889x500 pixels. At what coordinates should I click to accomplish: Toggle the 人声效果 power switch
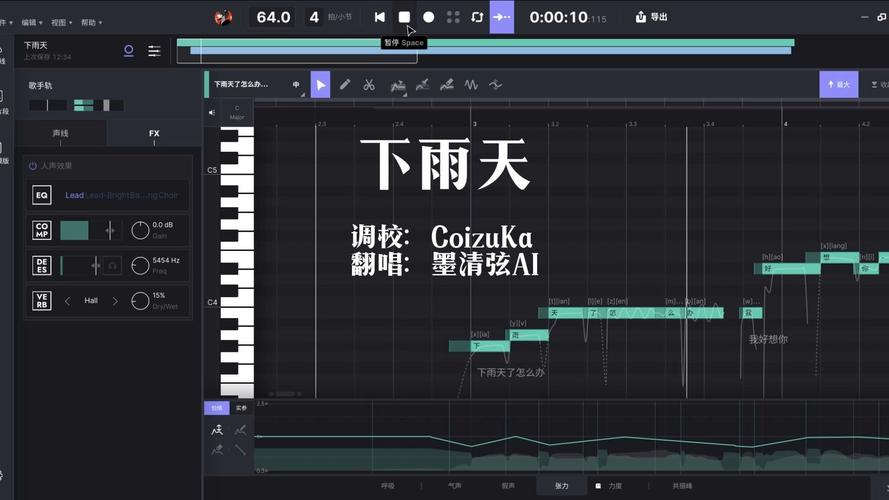click(32, 166)
